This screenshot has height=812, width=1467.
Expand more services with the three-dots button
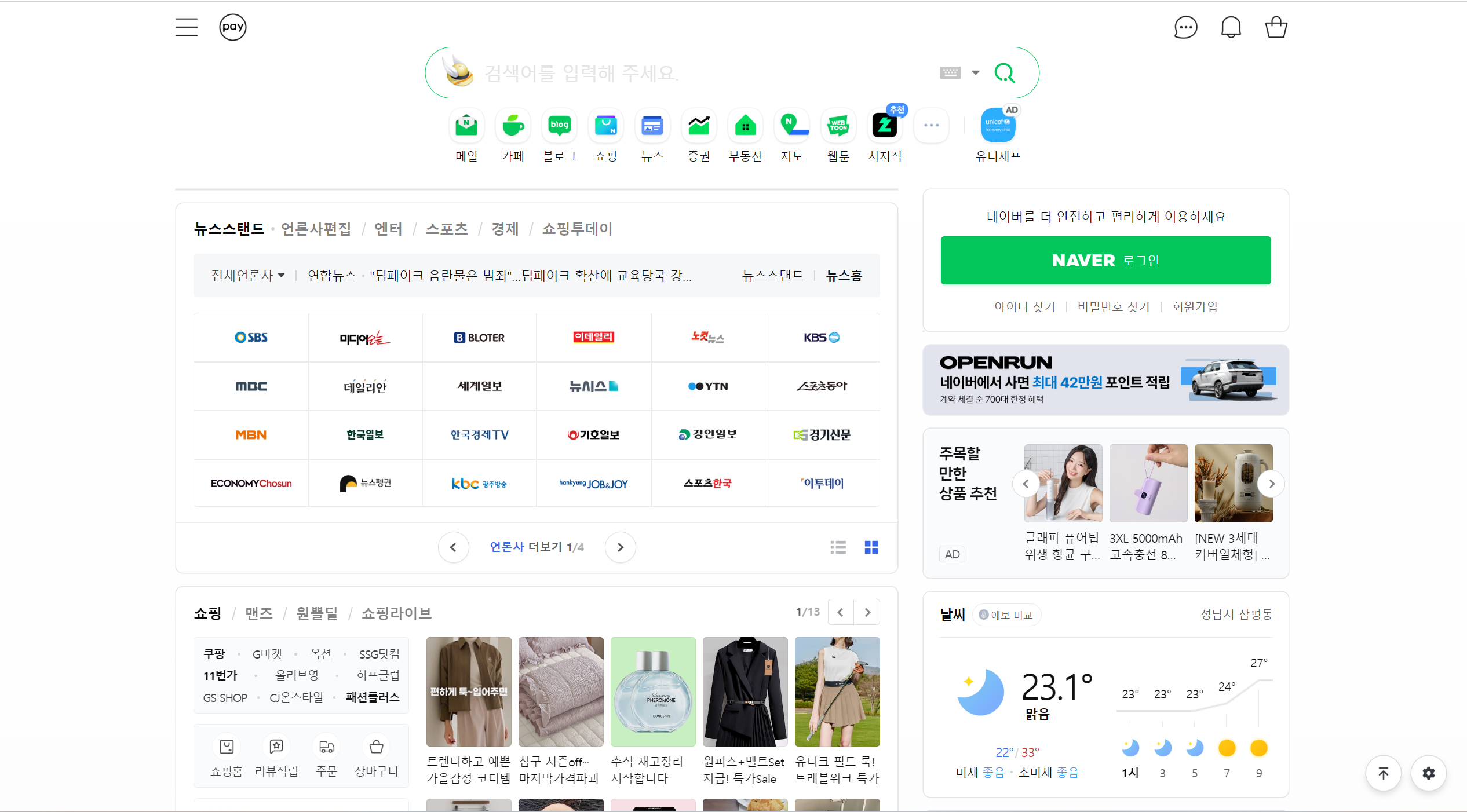click(931, 125)
